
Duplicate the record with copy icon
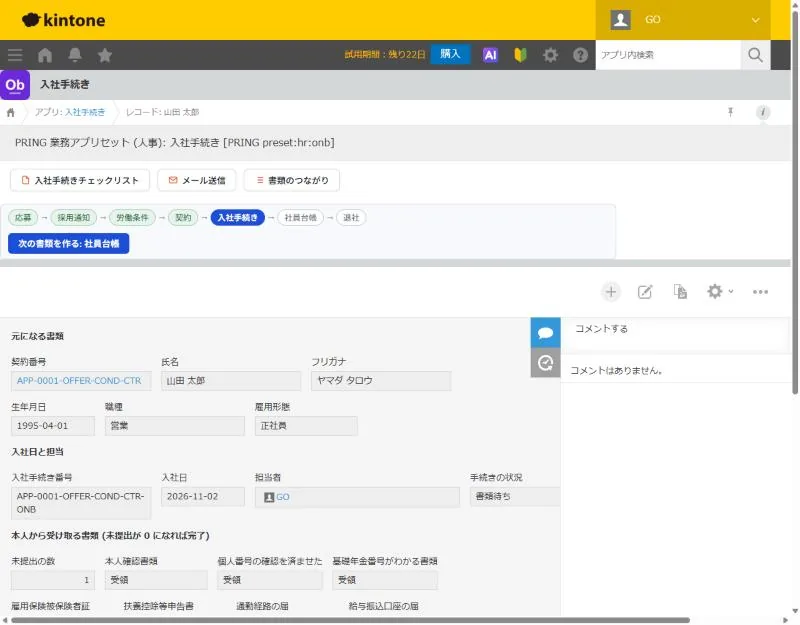point(680,292)
